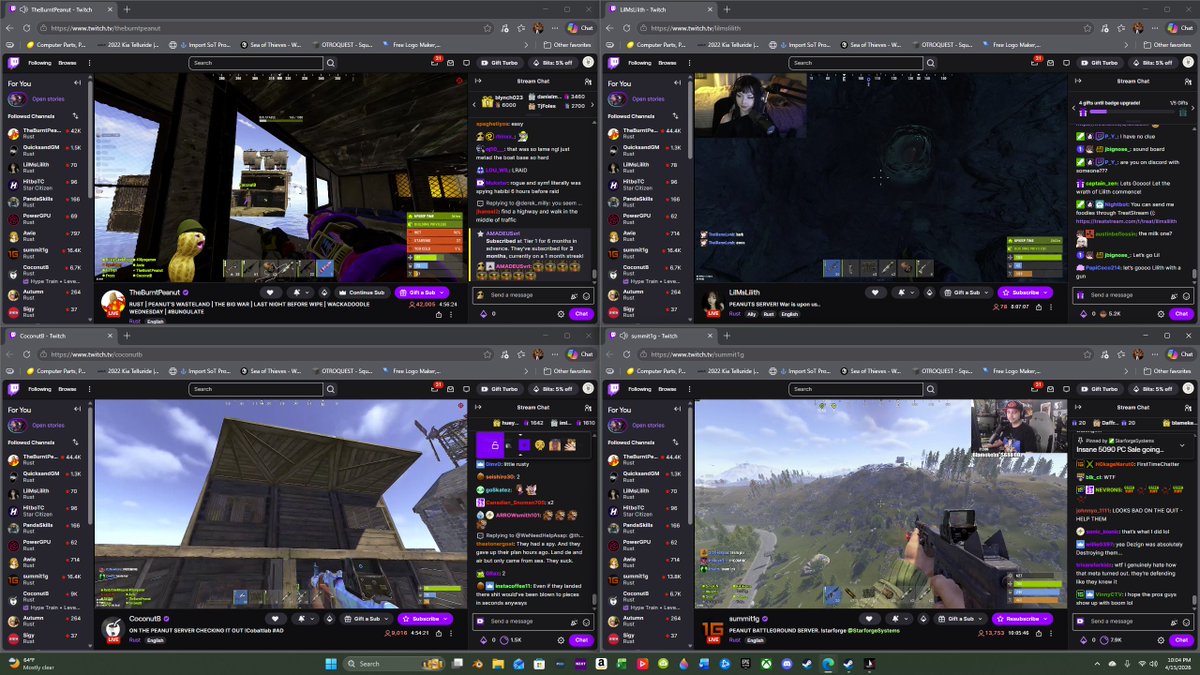This screenshot has height=675, width=1200.
Task: Open chat settings gear in Coconutb window
Action: point(561,640)
